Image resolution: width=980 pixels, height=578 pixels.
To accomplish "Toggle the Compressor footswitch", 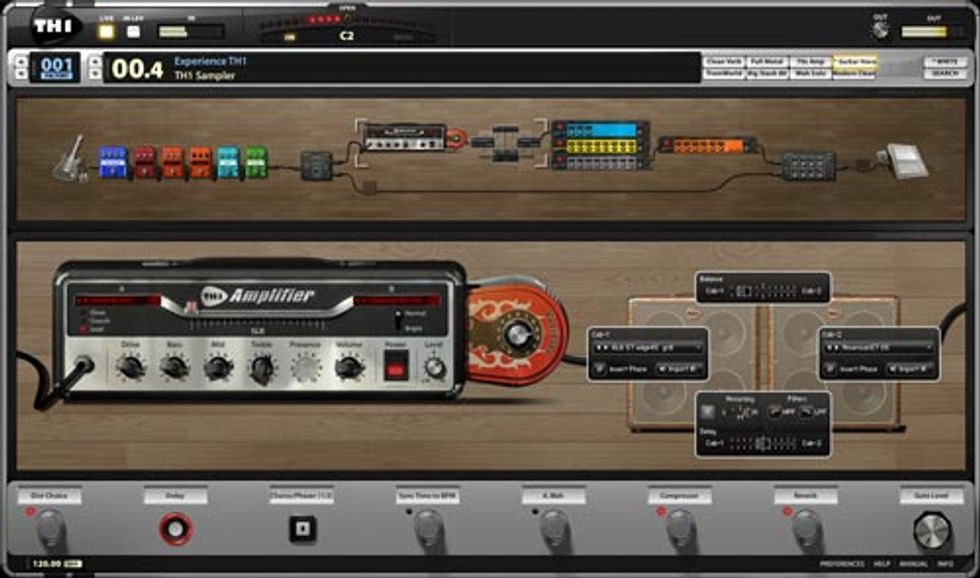I will [679, 529].
